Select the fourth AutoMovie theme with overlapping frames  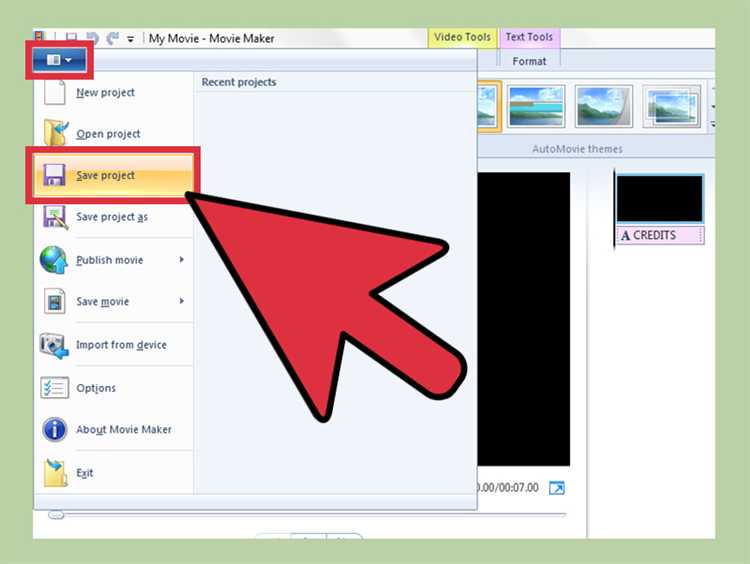point(672,106)
